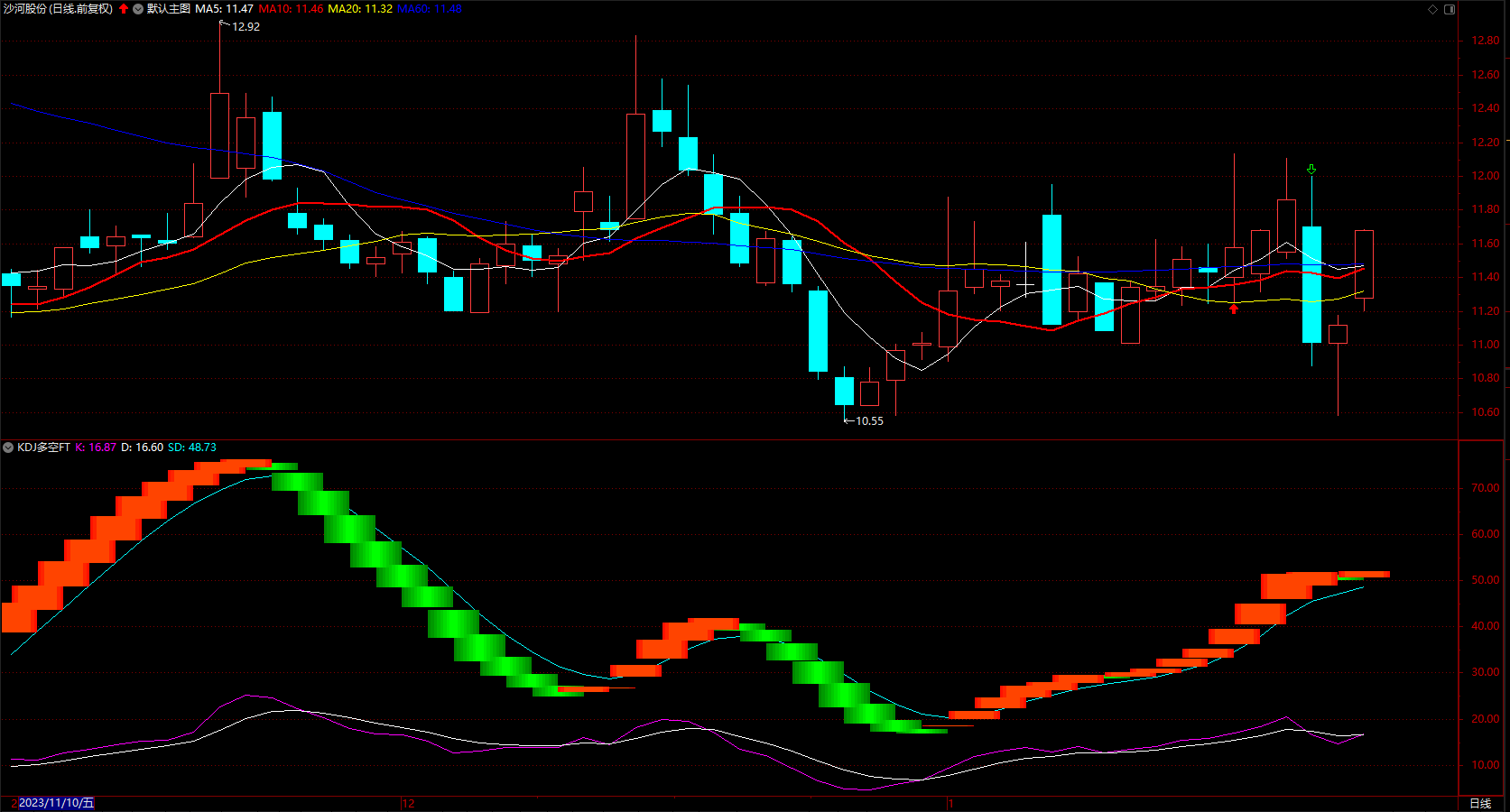Click the month 12 marker on time axis
Viewport: 1510px width, 812px height.
pos(408,803)
